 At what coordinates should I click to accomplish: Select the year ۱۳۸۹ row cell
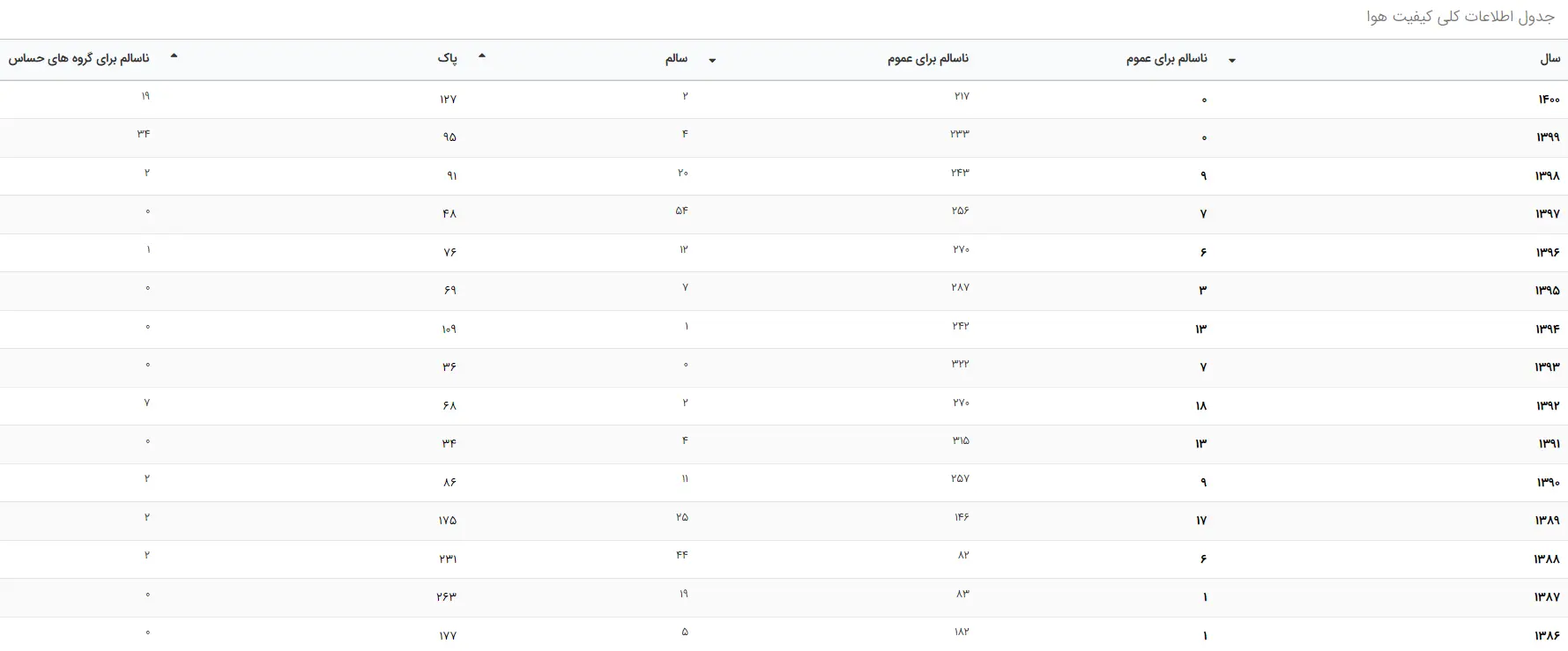(x=1548, y=520)
